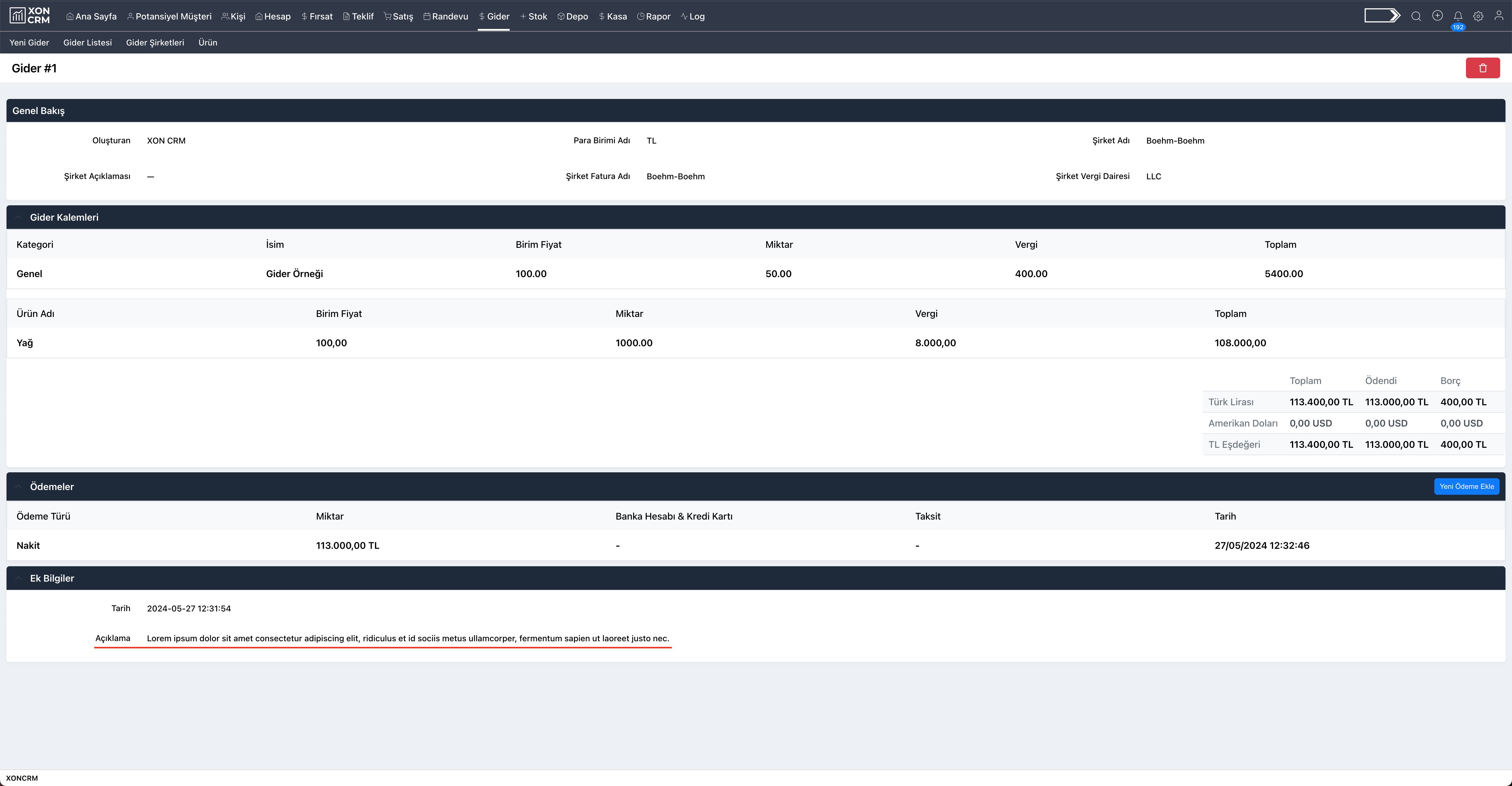
Task: Open the settings gear icon
Action: (x=1478, y=16)
